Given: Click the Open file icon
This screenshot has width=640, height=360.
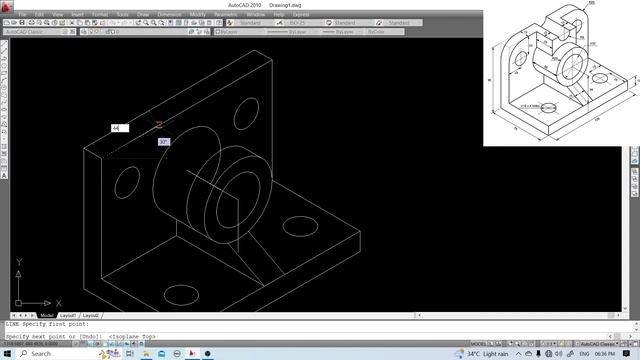Looking at the screenshot, I should (14, 23).
